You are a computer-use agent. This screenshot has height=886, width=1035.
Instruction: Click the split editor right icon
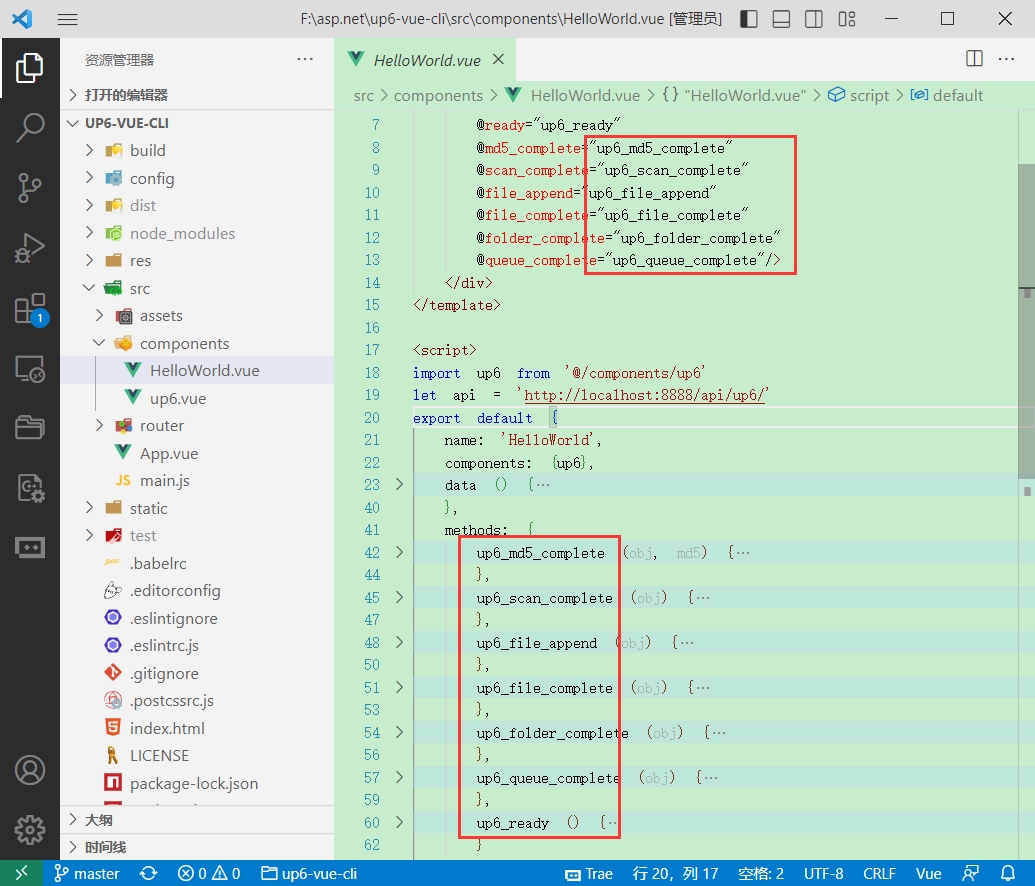tap(974, 59)
